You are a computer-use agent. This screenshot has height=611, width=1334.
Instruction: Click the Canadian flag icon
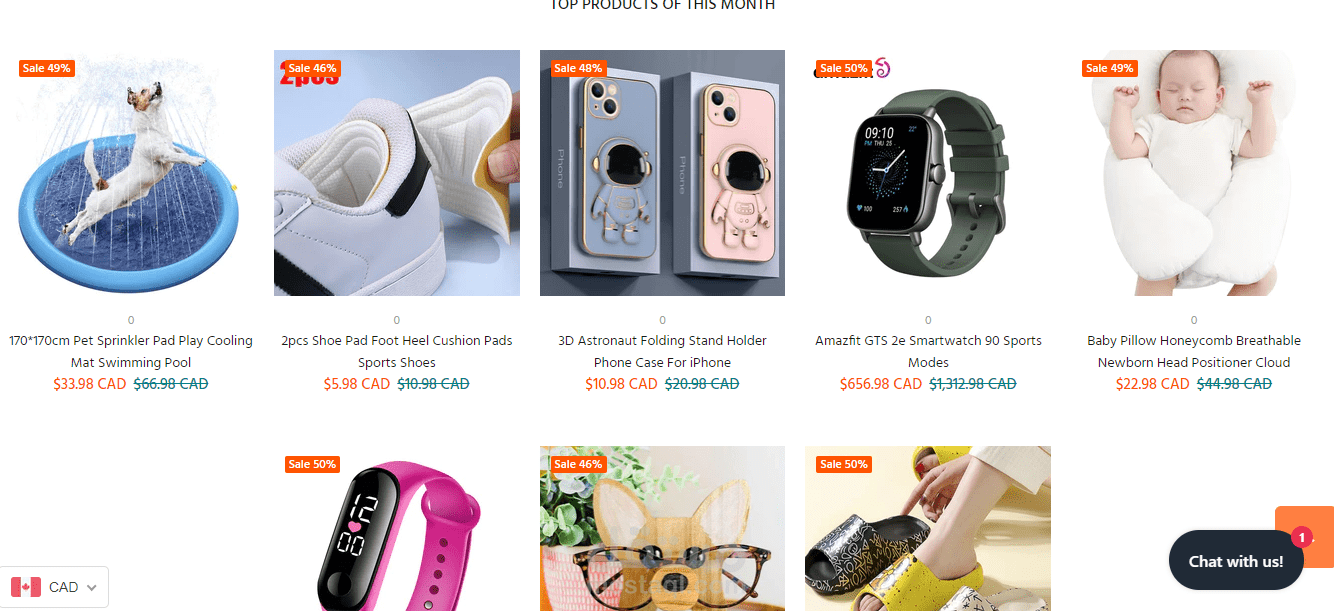pos(26,587)
